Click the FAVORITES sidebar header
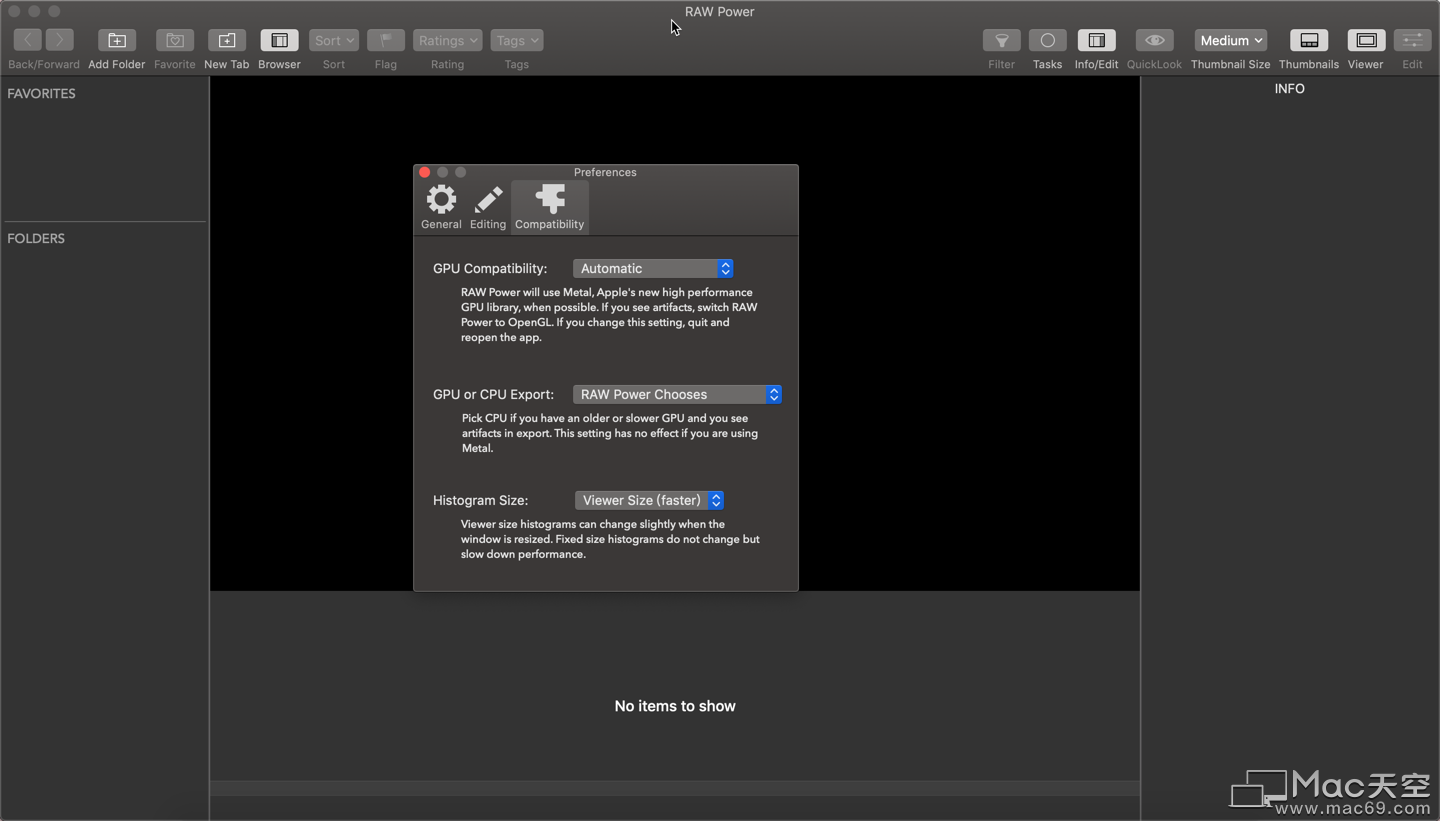This screenshot has height=821, width=1440. click(42, 93)
